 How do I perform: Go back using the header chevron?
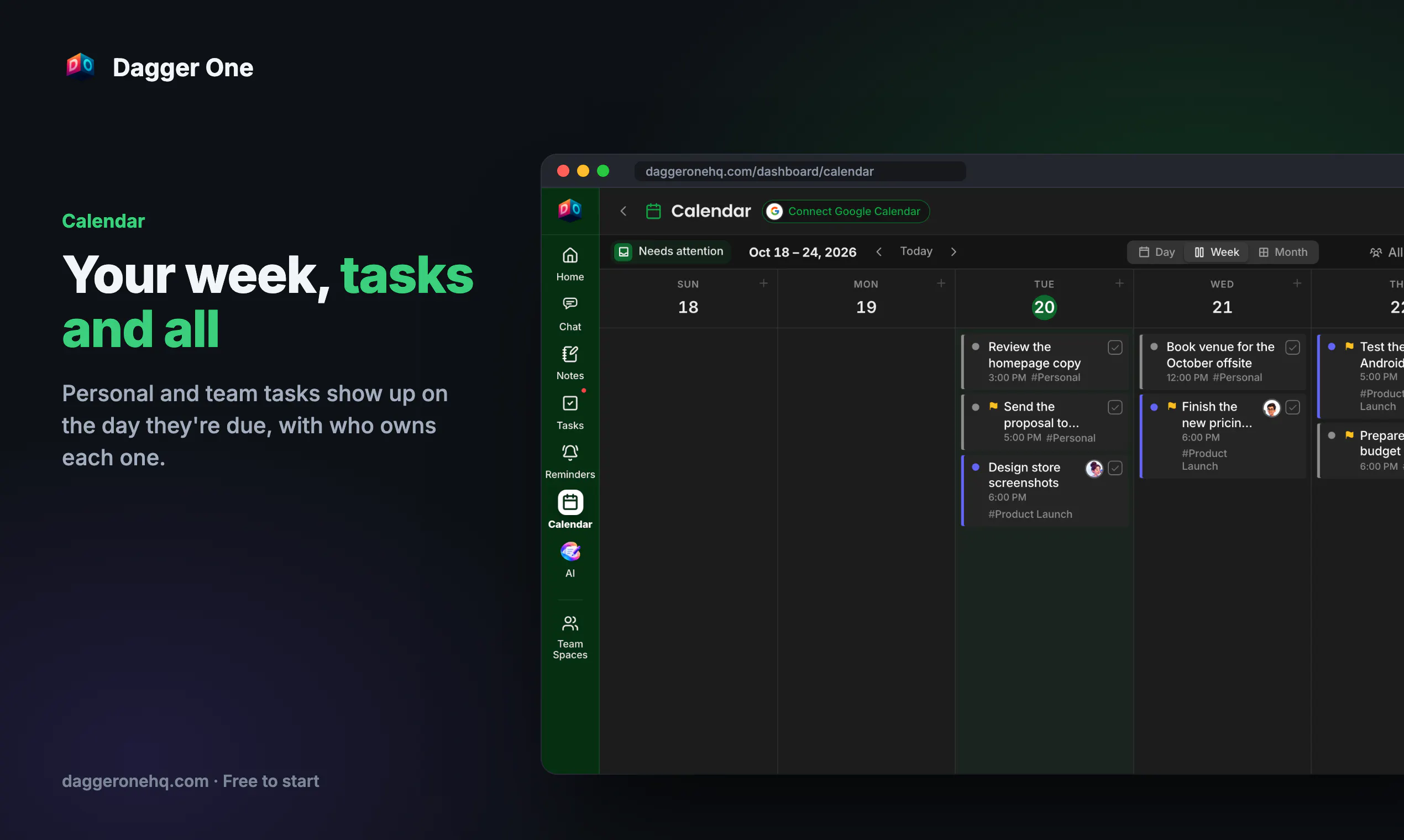point(624,211)
